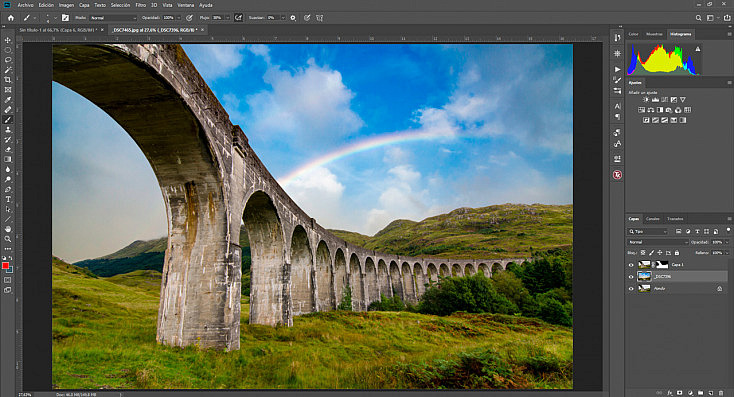Add an Invert adjustment
Image resolution: width=734 pixels, height=397 pixels.
[646, 120]
